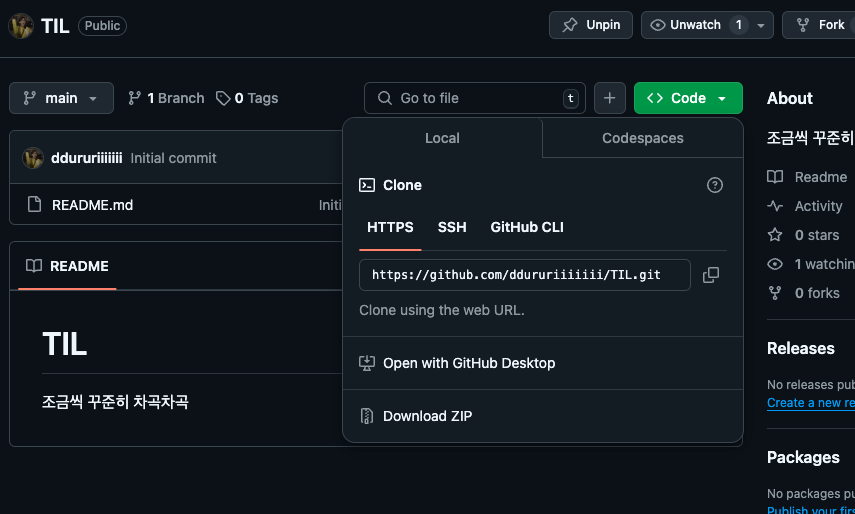This screenshot has width=855, height=514.
Task: Click the book icon beside Readme in About
Action: click(775, 177)
